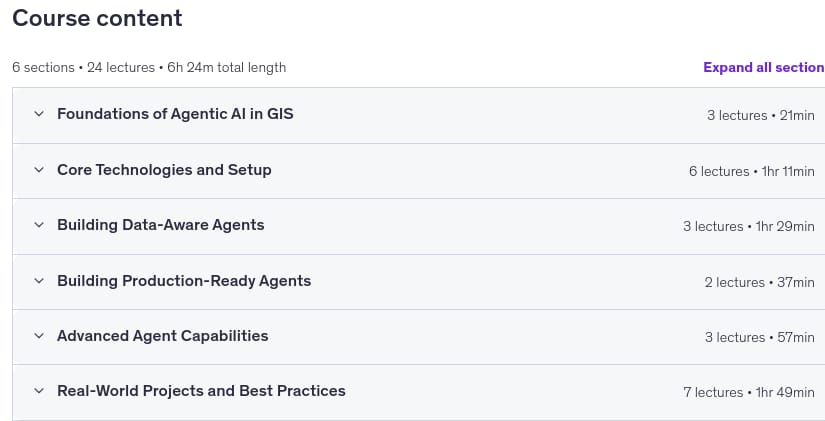Click chevron icon beside Real-World Projects and Best Practices
The height and width of the screenshot is (421, 825).
(39, 391)
